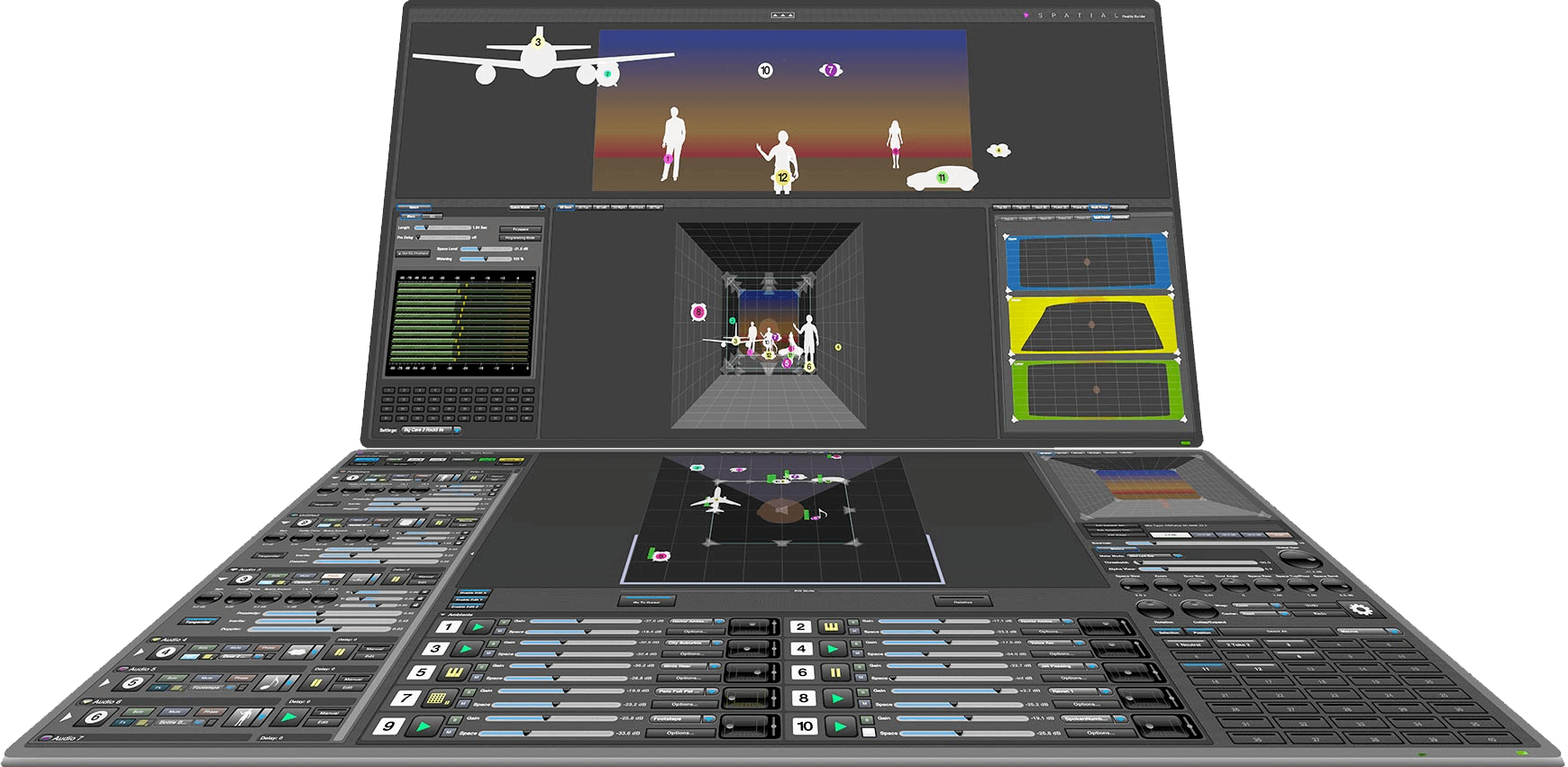The image size is (1568, 767).
Task: Click the grid pad icon on slot 7
Action: pyautogui.click(x=438, y=698)
